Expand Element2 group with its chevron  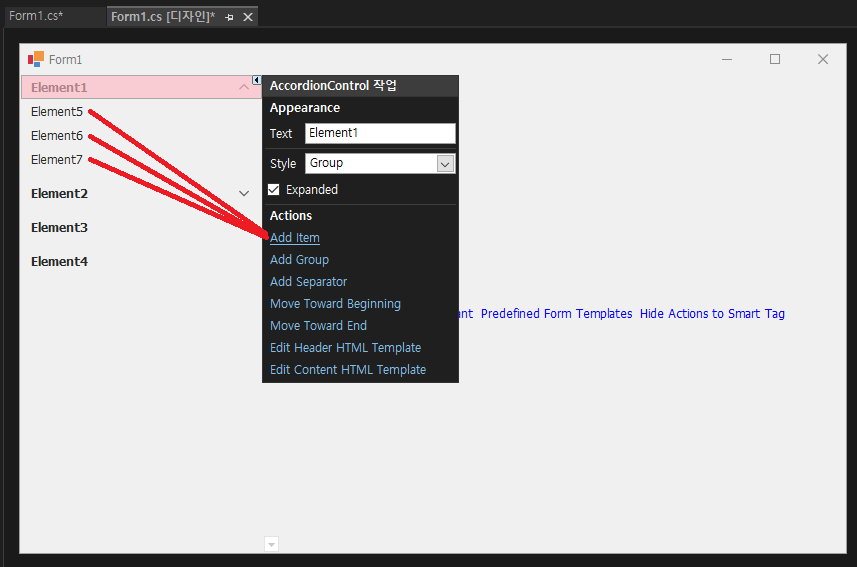[244, 194]
